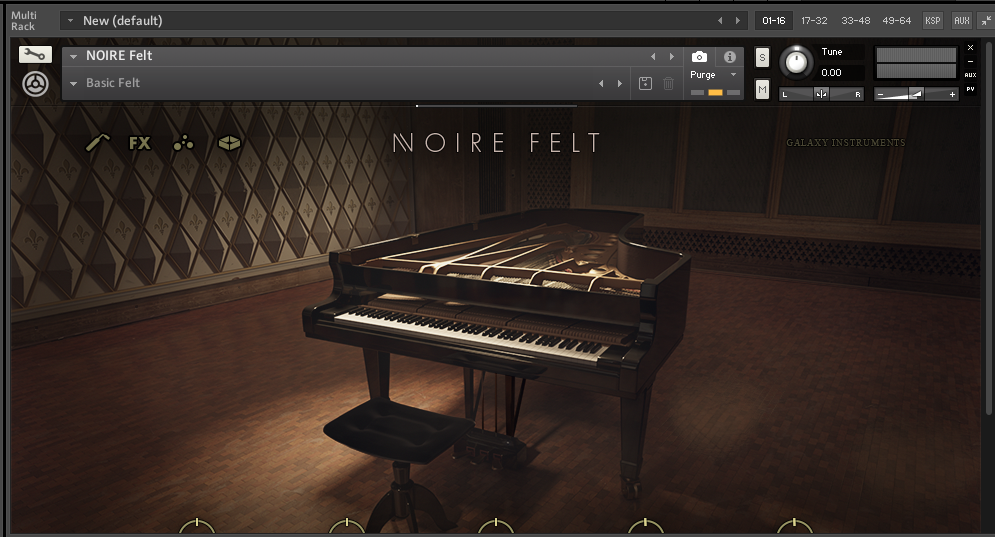Click the Basic Felt snapshot name

[113, 83]
